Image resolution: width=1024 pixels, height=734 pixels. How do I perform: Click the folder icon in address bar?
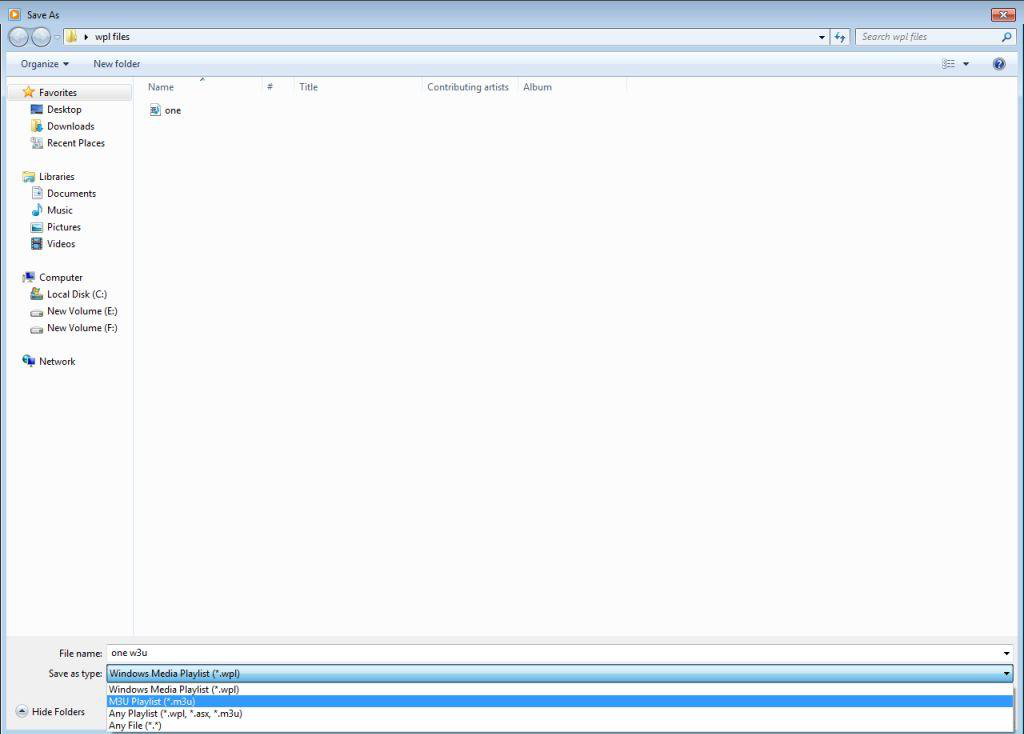point(71,37)
